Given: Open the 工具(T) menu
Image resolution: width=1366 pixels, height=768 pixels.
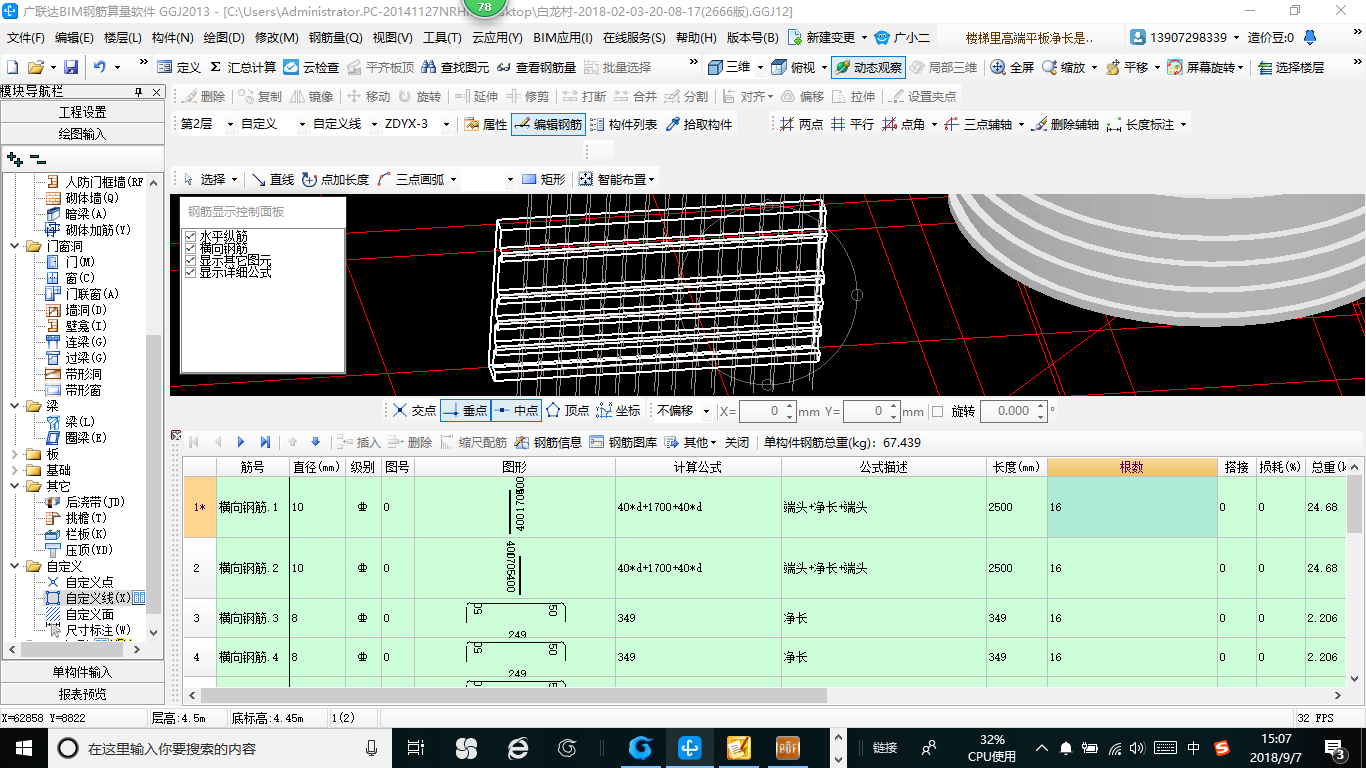Looking at the screenshot, I should point(442,38).
